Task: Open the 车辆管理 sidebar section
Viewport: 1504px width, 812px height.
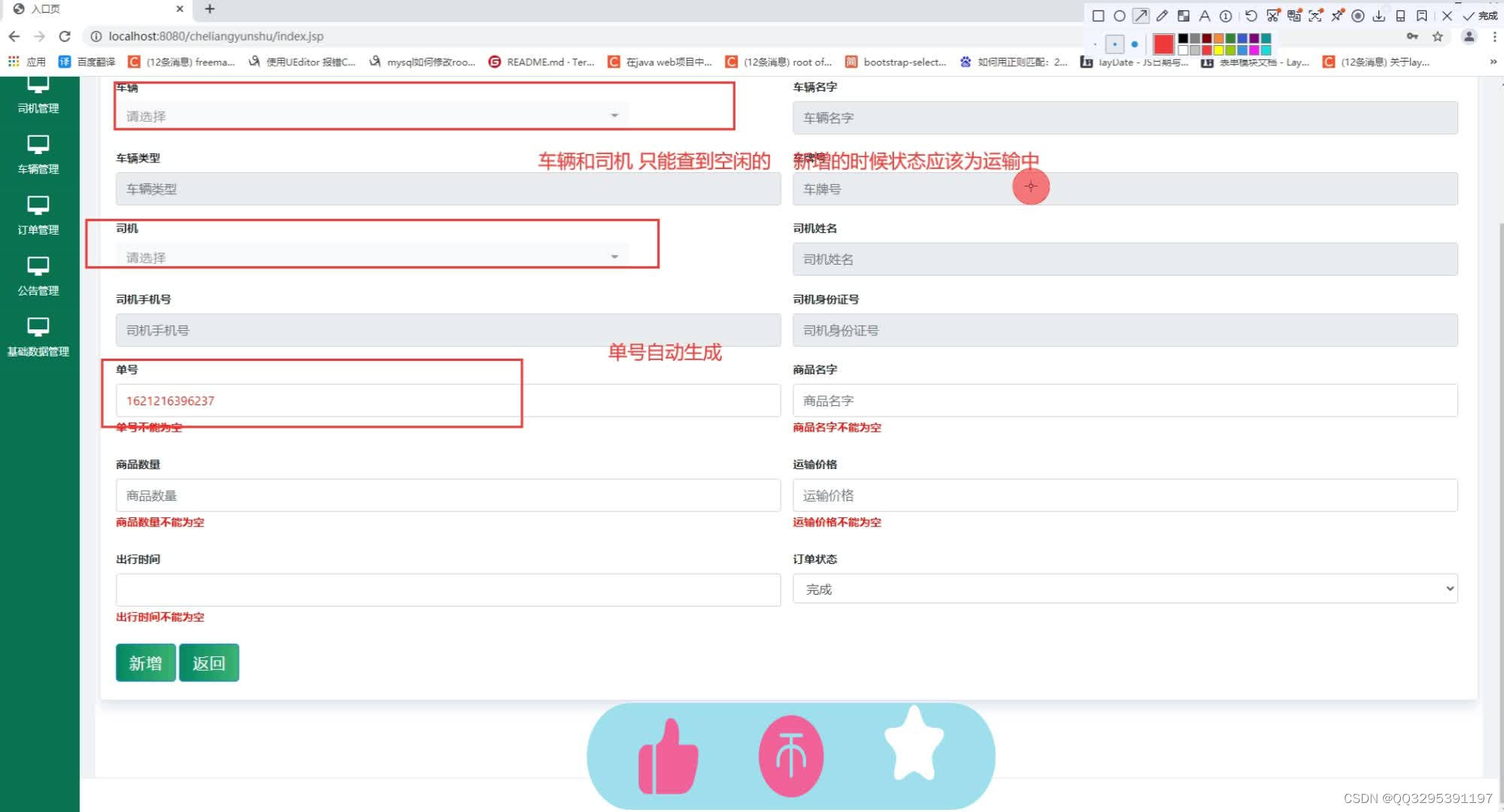Action: pos(38,156)
